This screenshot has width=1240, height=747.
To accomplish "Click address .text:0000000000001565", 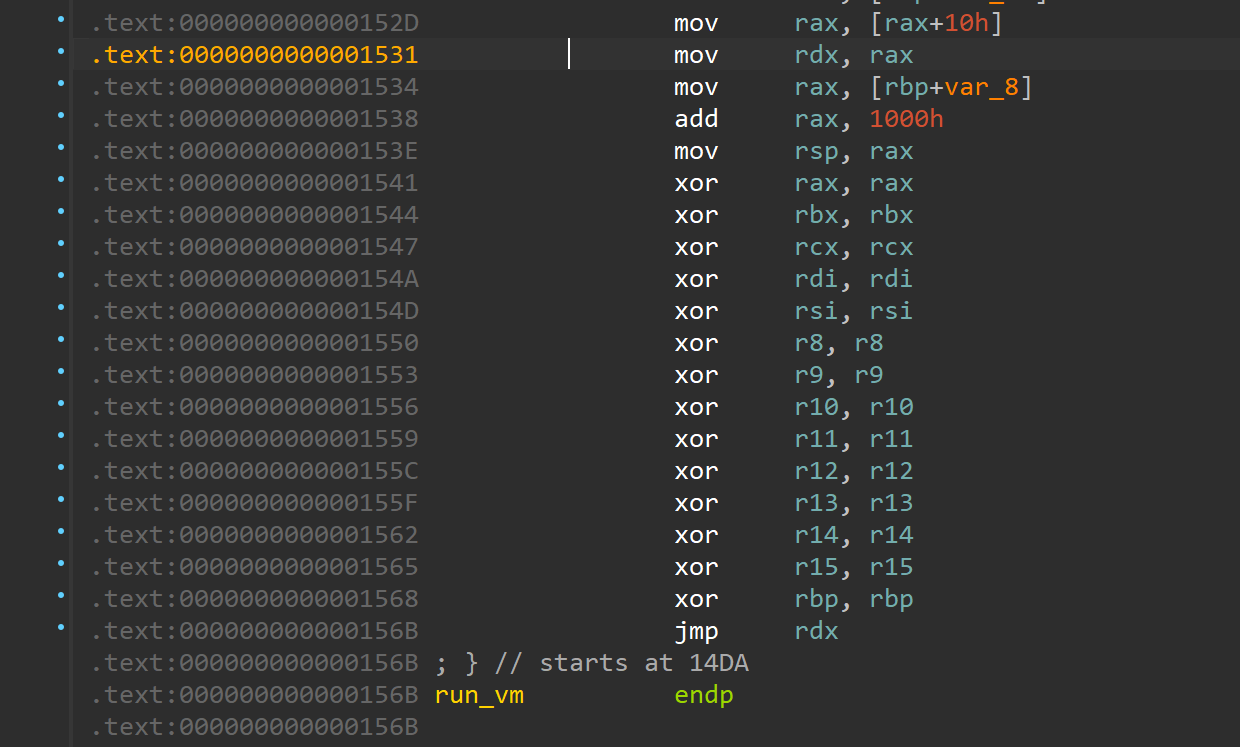I will [x=254, y=567].
